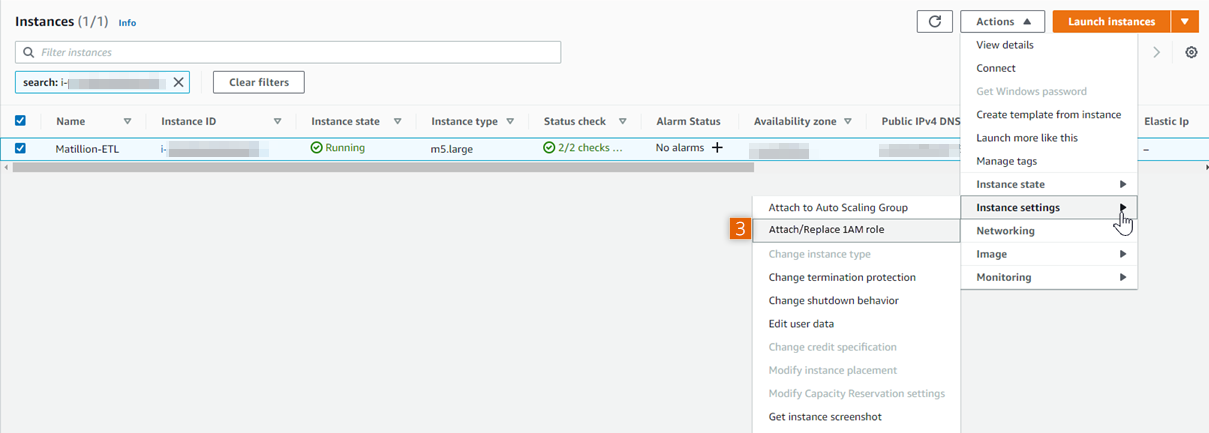
Task: Sort by Instance state column arrow
Action: [397, 121]
